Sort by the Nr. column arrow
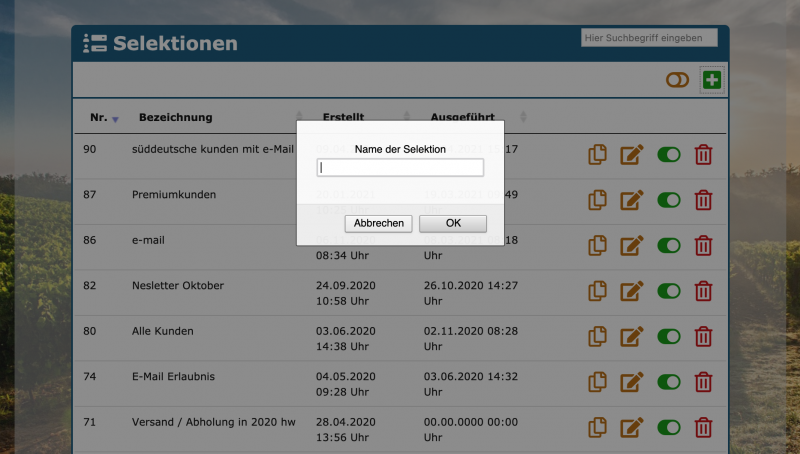The width and height of the screenshot is (800, 454). pyautogui.click(x=115, y=119)
